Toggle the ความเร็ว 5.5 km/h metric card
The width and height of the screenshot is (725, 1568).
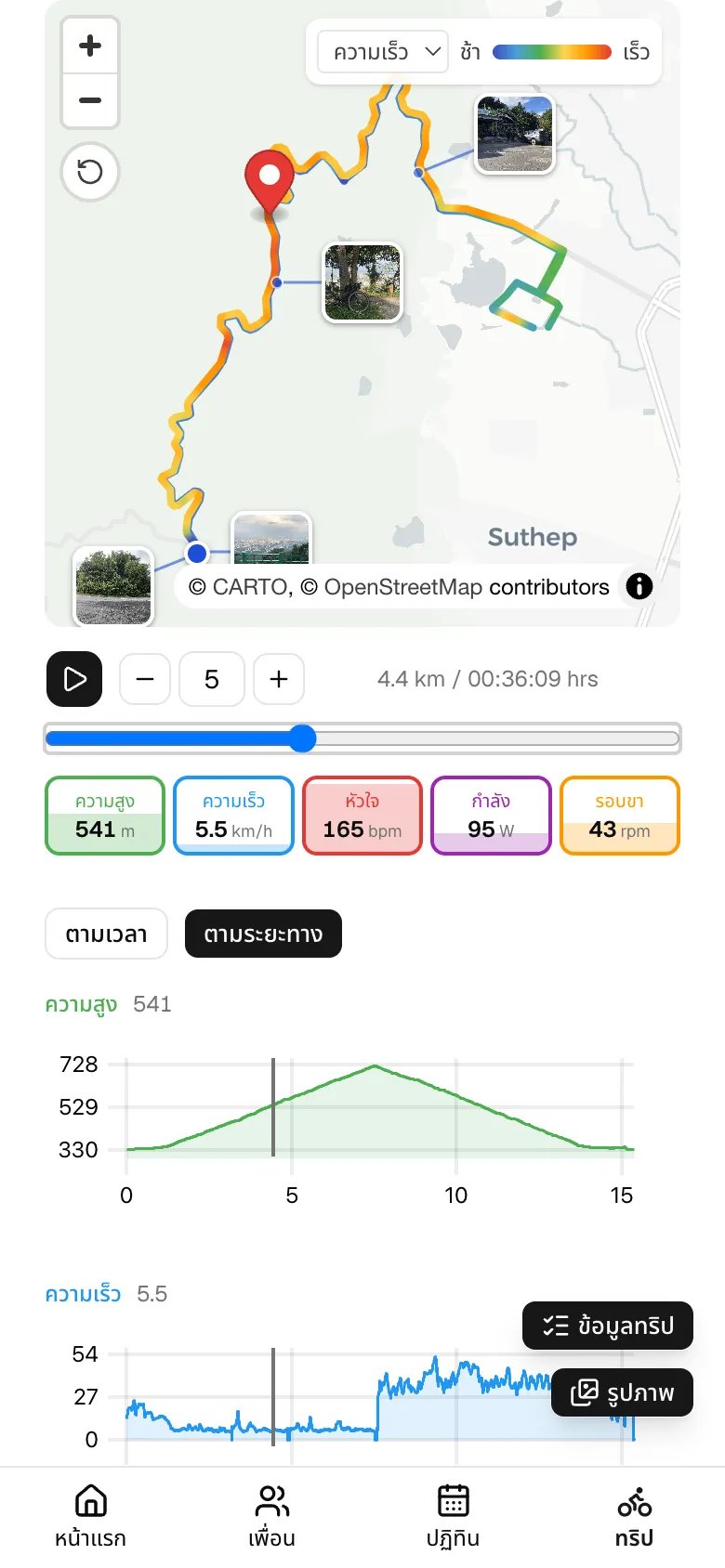234,816
